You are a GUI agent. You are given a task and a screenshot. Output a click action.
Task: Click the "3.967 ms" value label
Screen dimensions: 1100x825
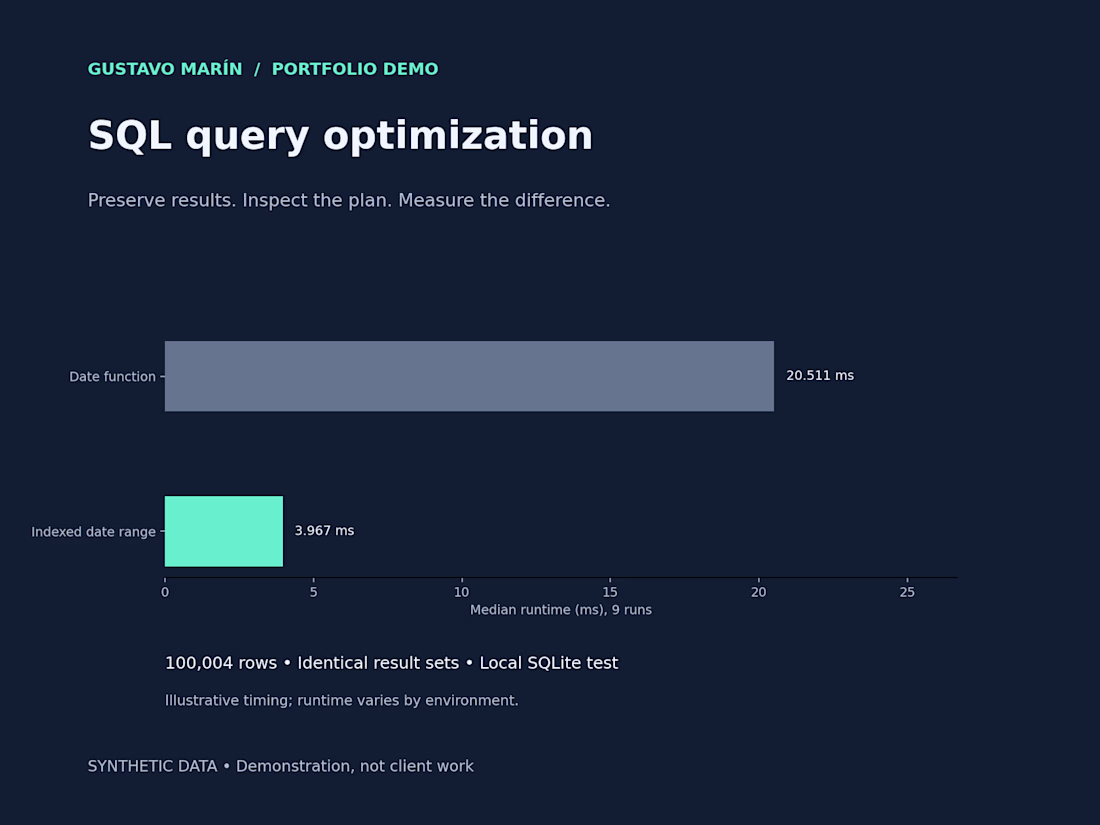324,530
